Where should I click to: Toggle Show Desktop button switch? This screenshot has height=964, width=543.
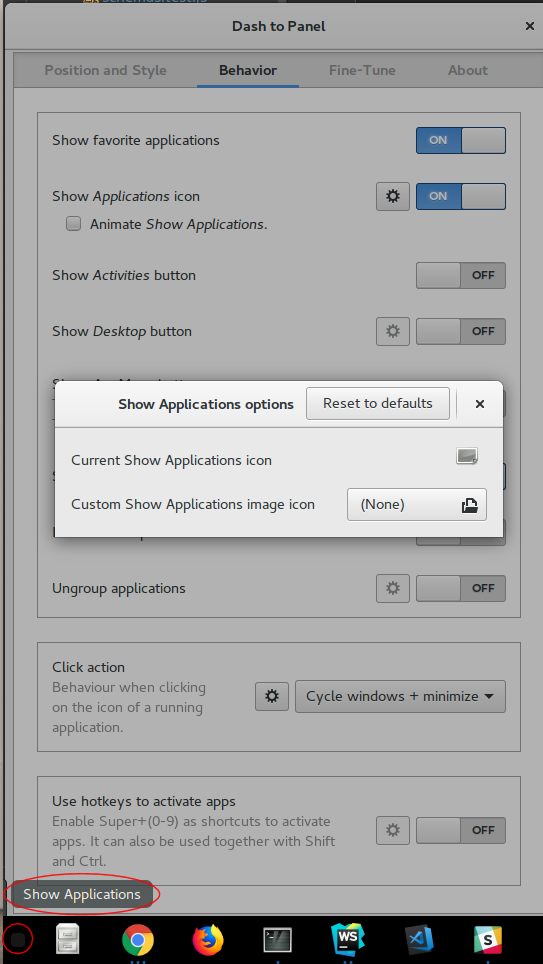pyautogui.click(x=461, y=331)
